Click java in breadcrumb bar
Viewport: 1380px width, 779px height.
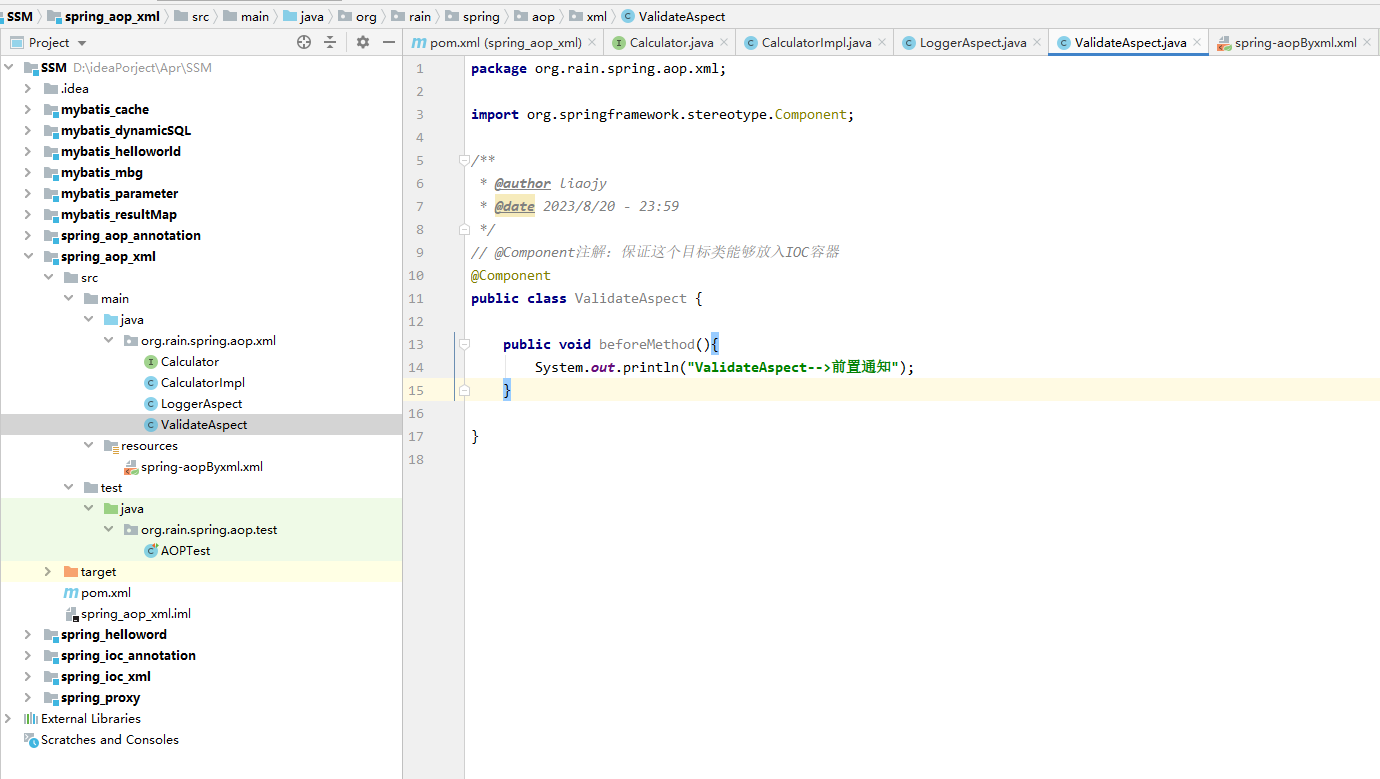coord(312,16)
